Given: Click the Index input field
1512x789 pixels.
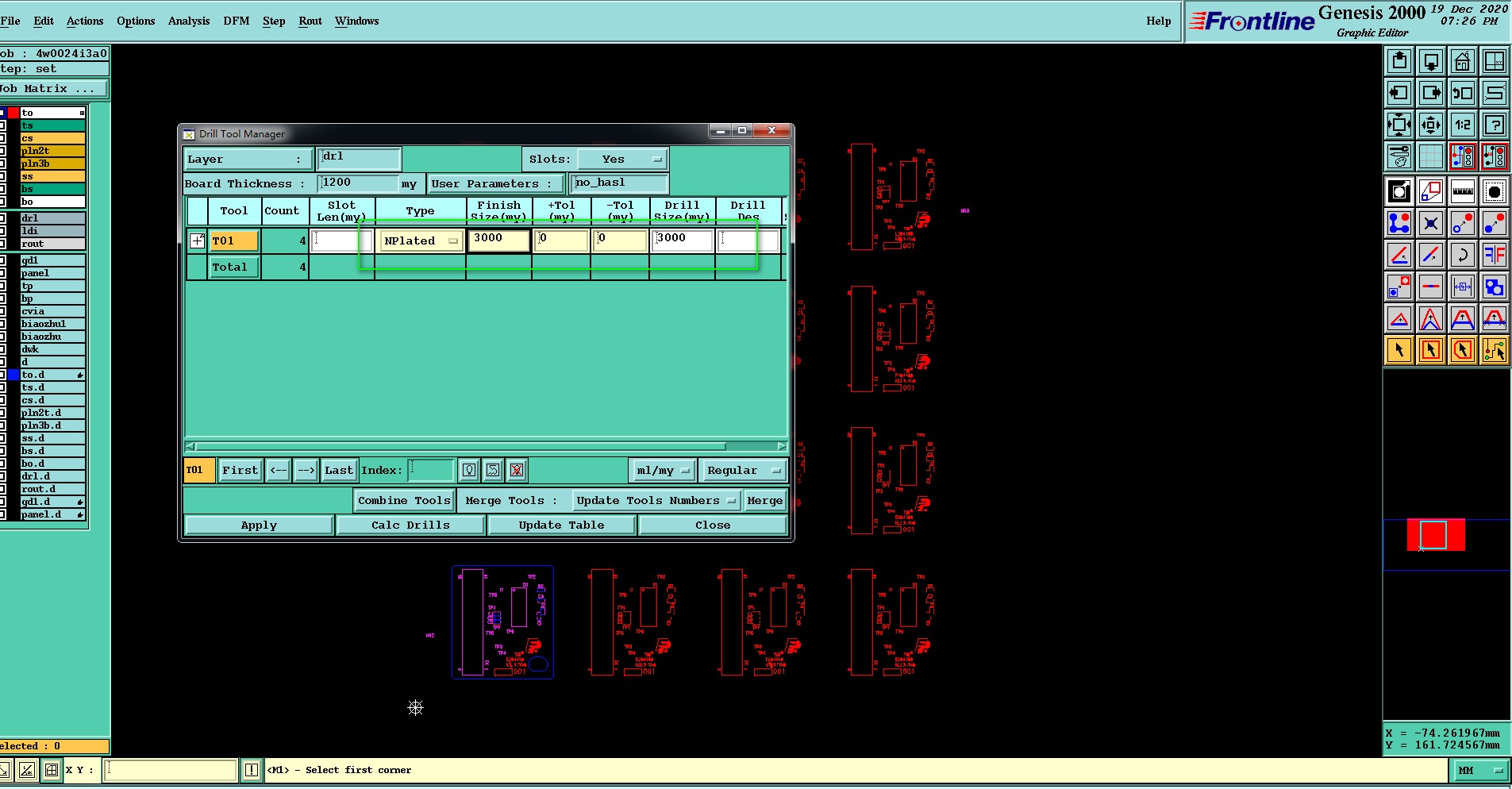Looking at the screenshot, I should click(x=431, y=471).
